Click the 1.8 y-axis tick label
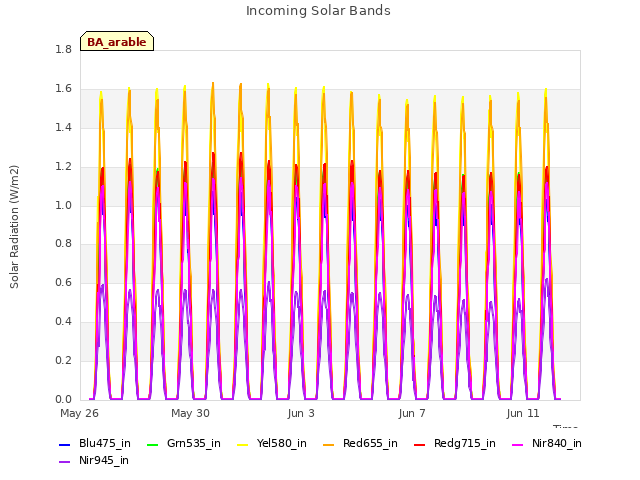 point(63,50)
